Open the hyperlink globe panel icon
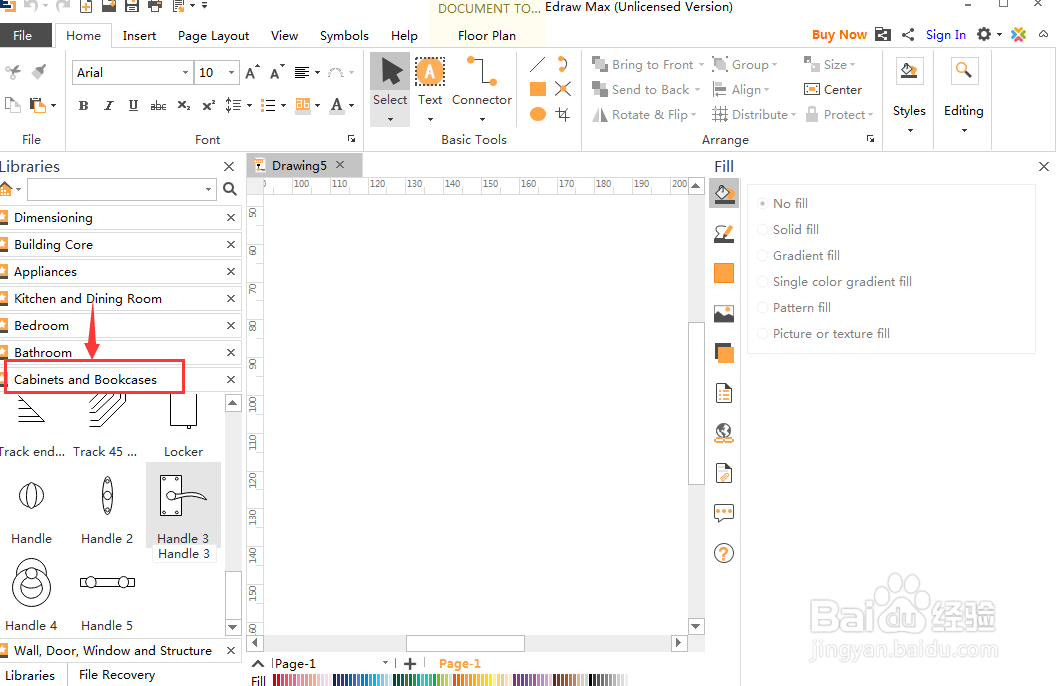Image resolution: width=1056 pixels, height=686 pixels. (x=724, y=433)
